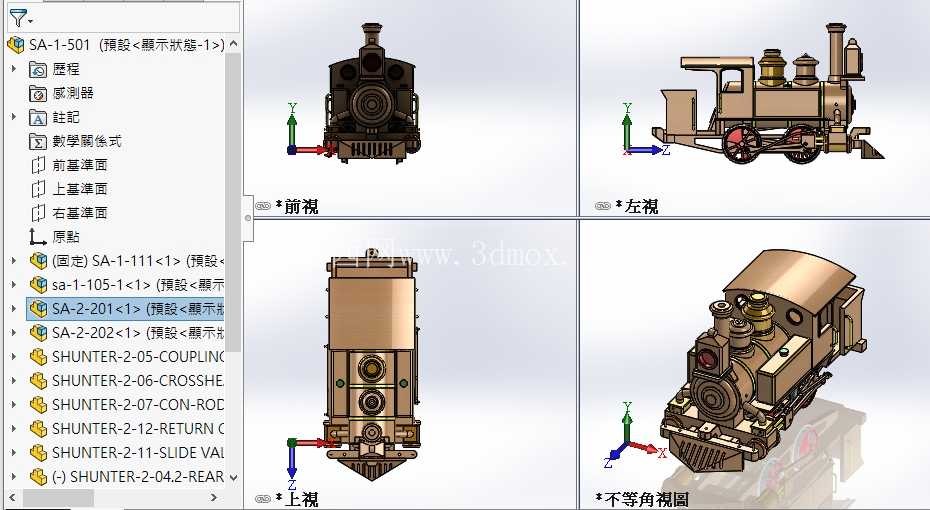The width and height of the screenshot is (930, 510).
Task: Expand the SHUNTER-2-06-CROSSHEAD node
Action: coord(14,381)
